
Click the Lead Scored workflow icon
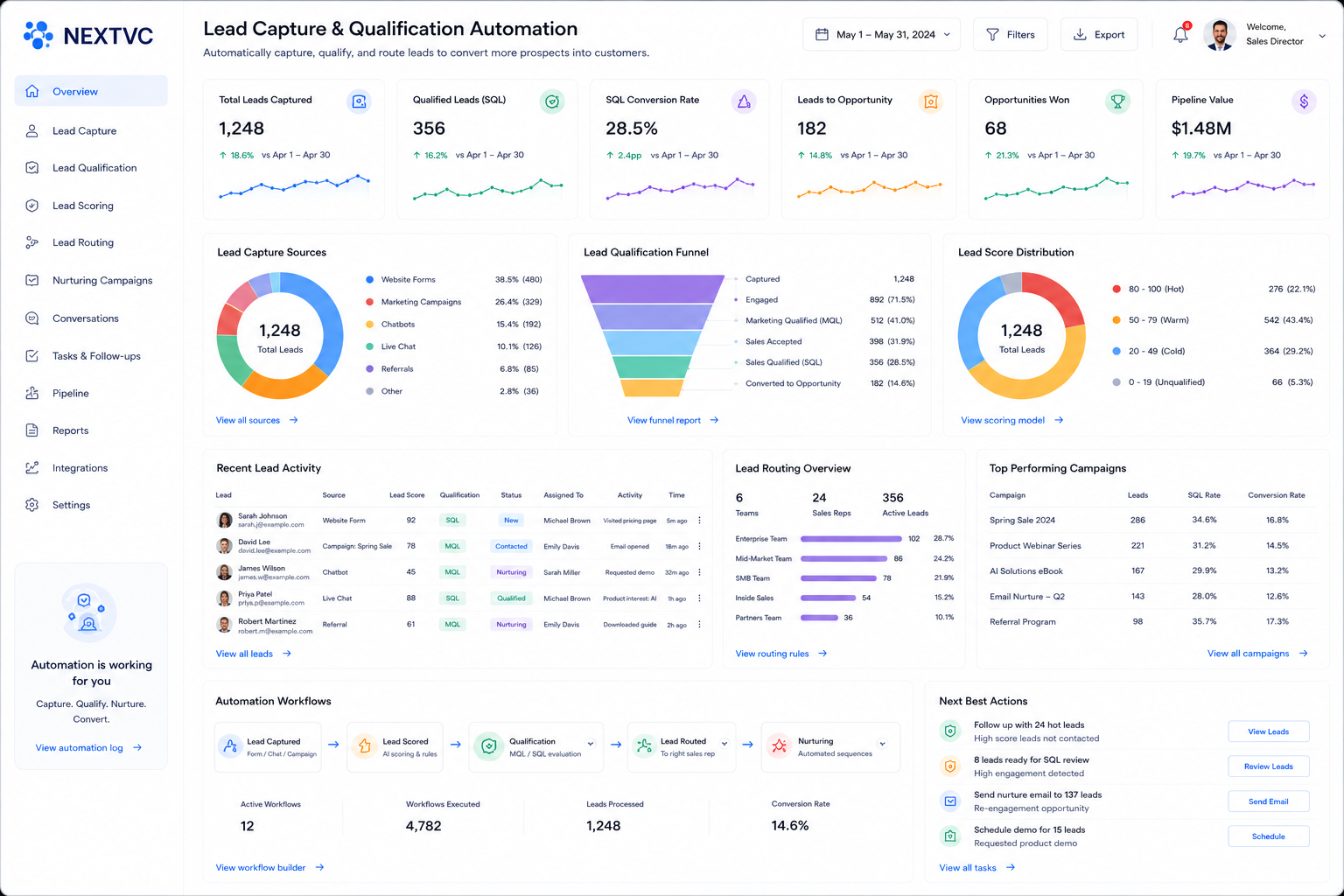pyautogui.click(x=364, y=746)
